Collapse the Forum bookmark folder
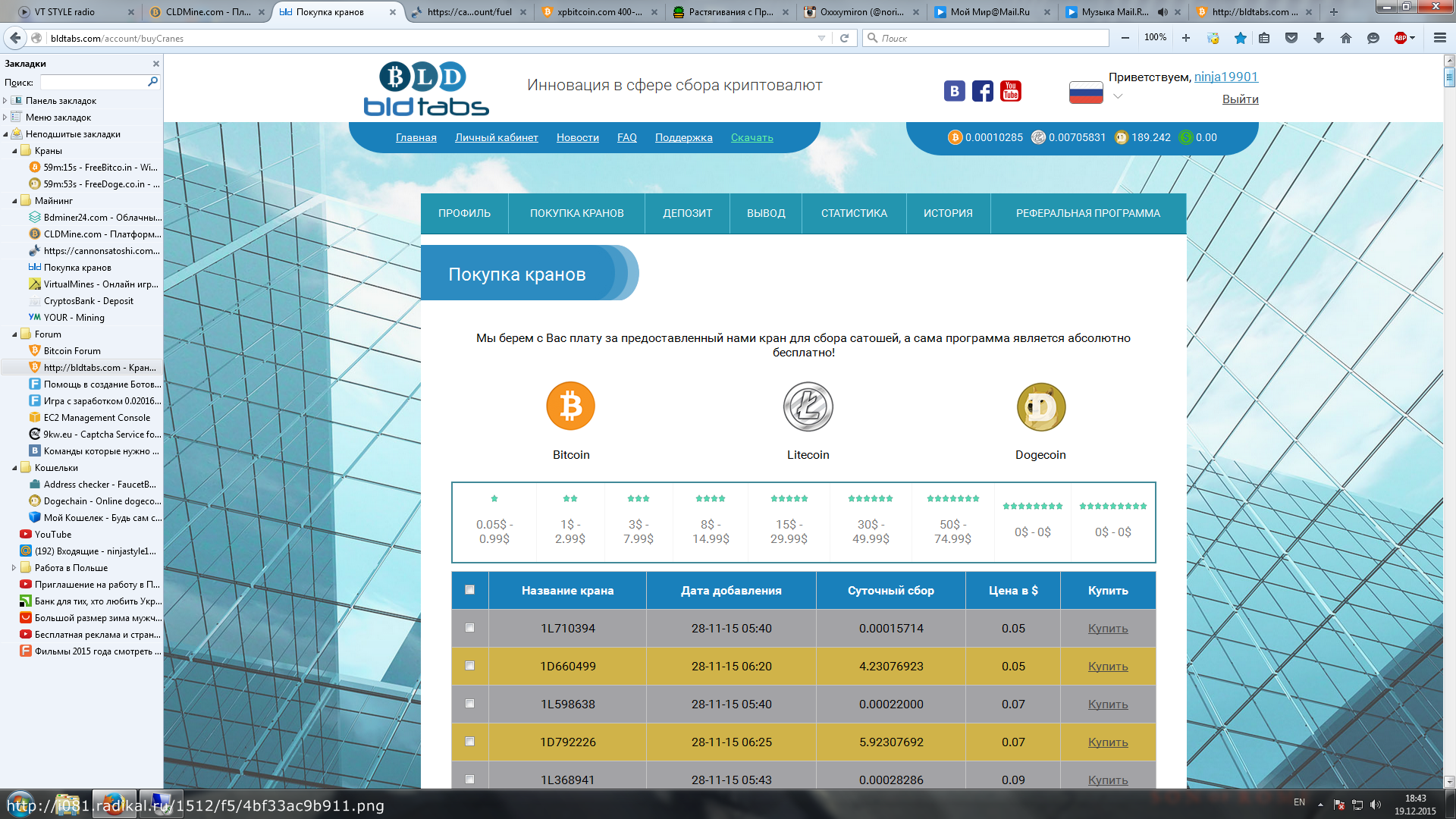 (x=14, y=334)
